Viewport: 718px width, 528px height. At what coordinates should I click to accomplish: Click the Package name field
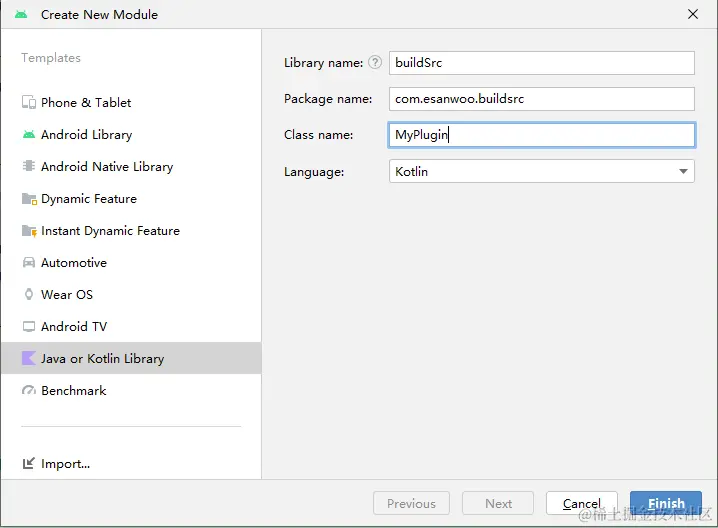[x=542, y=99]
